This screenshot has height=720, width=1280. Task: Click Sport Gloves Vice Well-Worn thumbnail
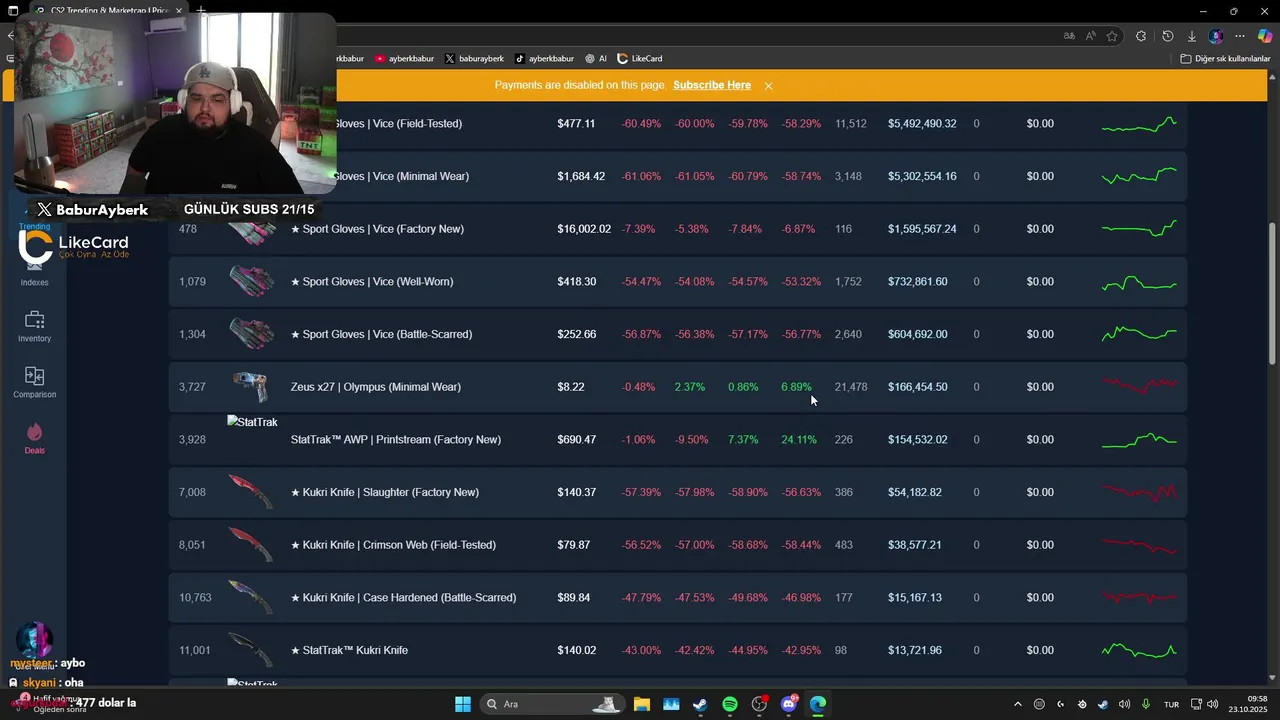[x=251, y=282]
